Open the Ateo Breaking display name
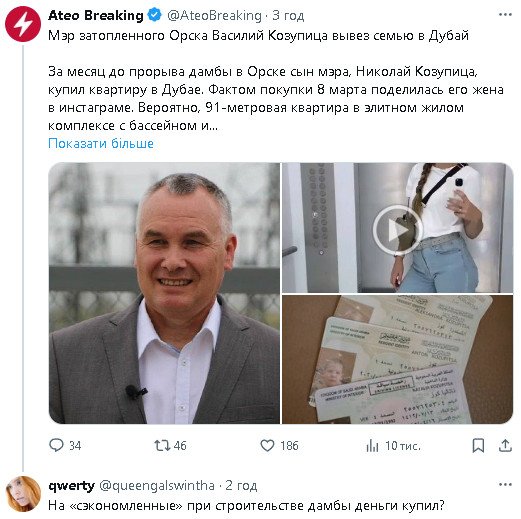The height and width of the screenshot is (519, 521). [96, 15]
